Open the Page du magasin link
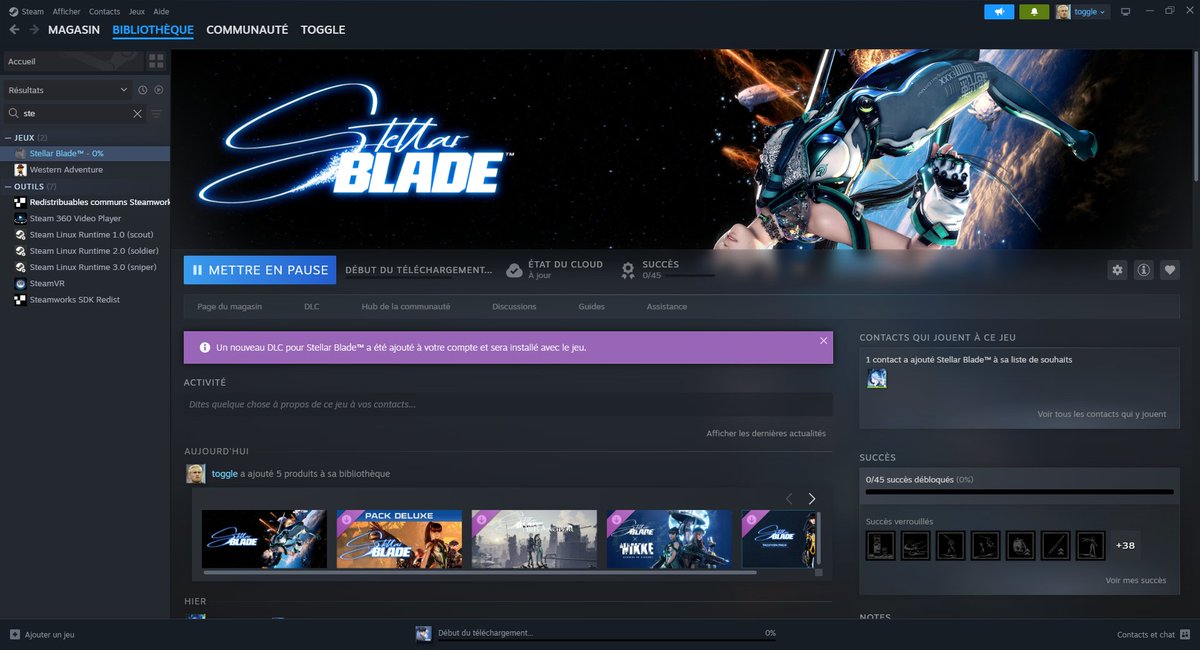Viewport: 1200px width, 650px height. (x=229, y=306)
